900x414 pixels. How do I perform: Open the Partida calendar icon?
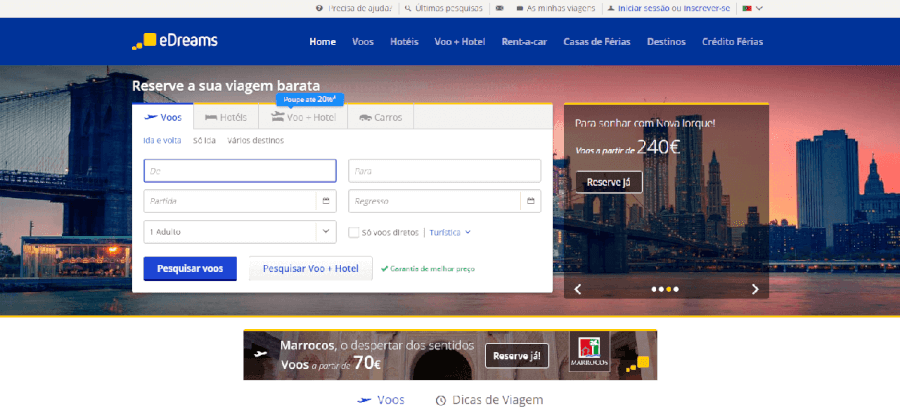coord(326,201)
